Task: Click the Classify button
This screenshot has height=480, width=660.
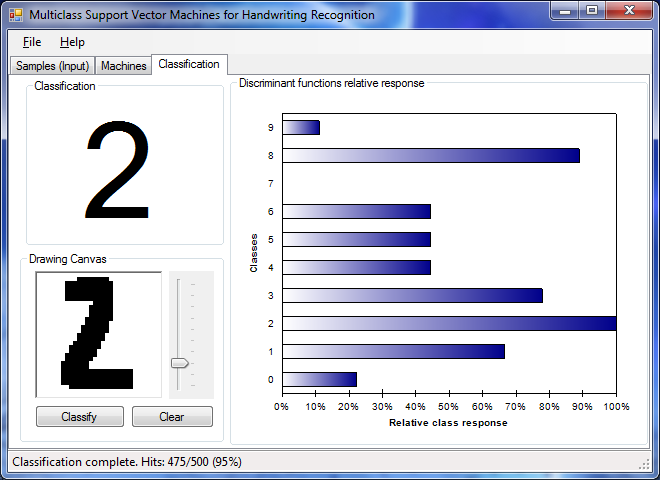Action: 80,416
